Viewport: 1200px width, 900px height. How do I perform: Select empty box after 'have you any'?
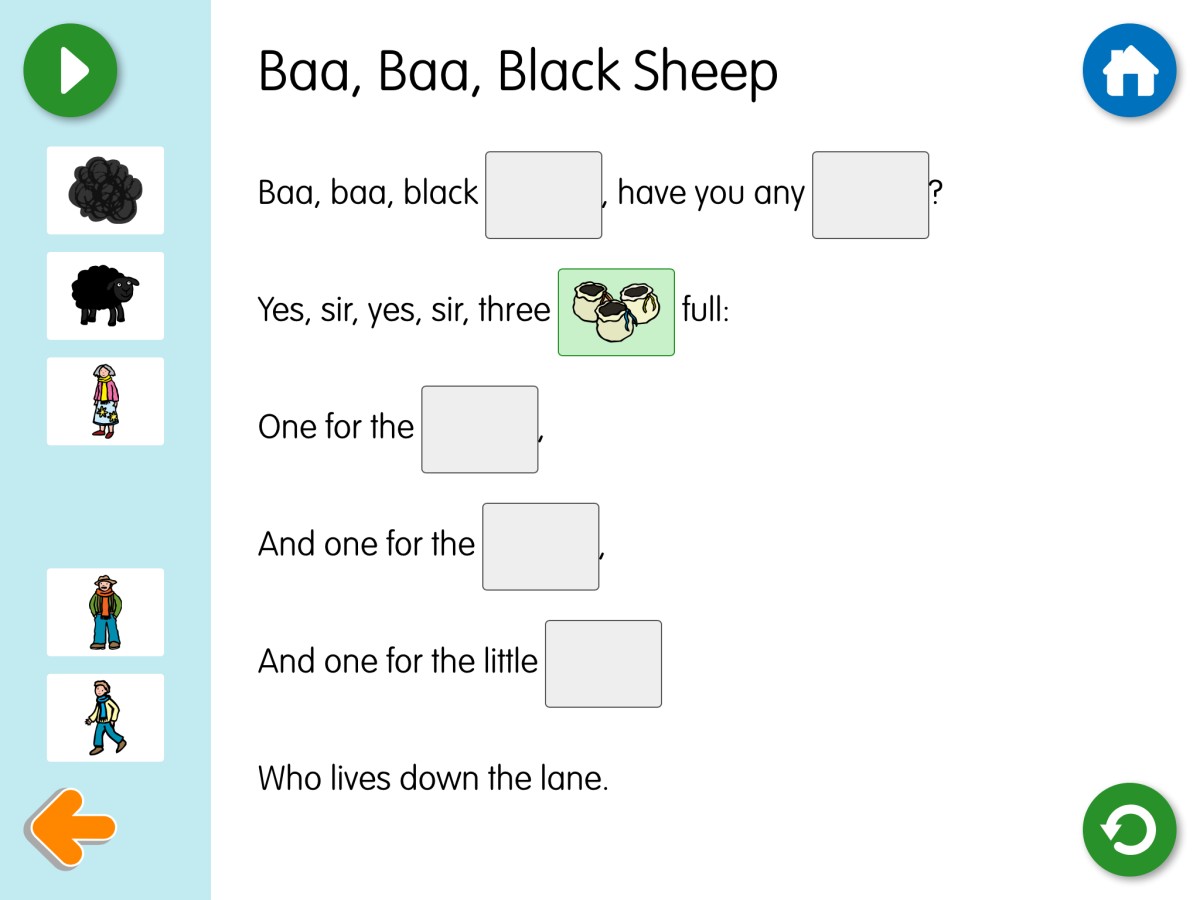[870, 195]
